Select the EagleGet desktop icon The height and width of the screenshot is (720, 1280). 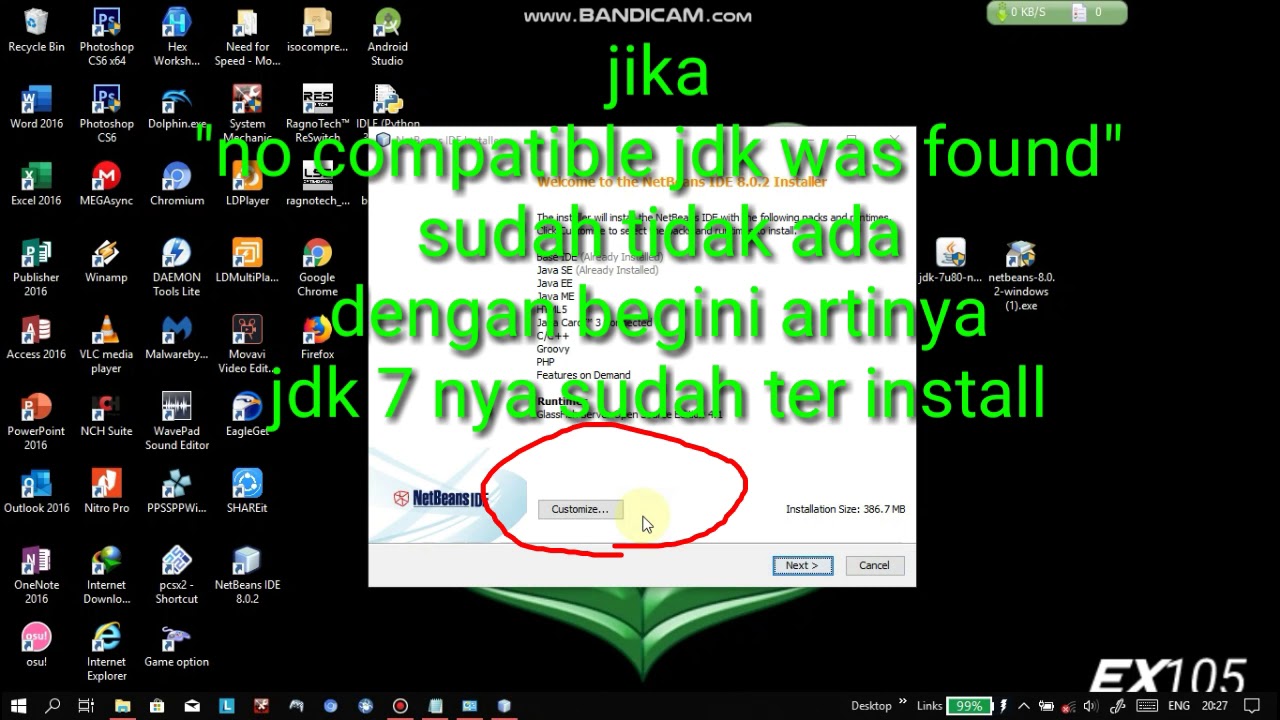tap(247, 416)
